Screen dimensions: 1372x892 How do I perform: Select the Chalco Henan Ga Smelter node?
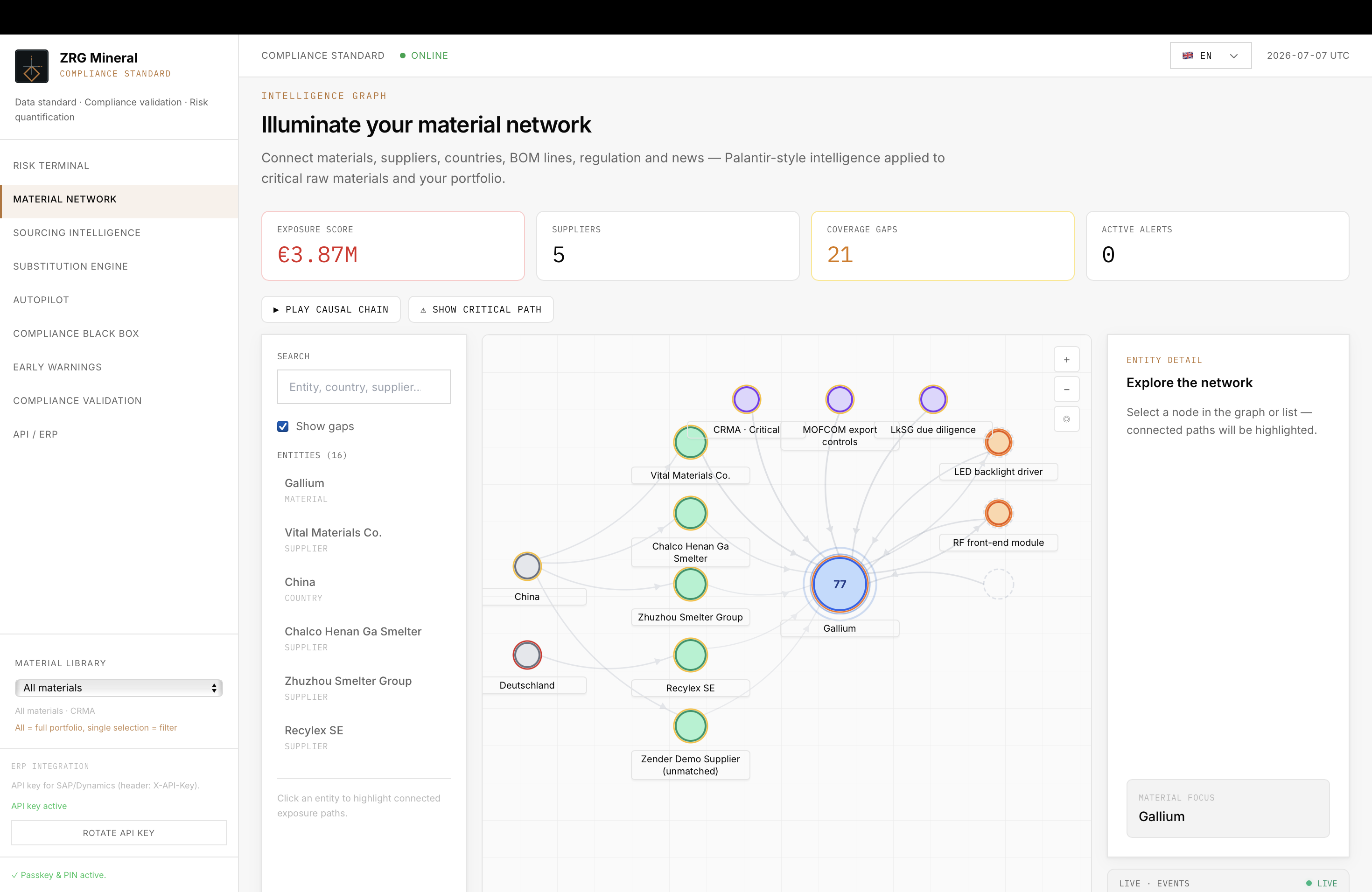click(x=690, y=513)
